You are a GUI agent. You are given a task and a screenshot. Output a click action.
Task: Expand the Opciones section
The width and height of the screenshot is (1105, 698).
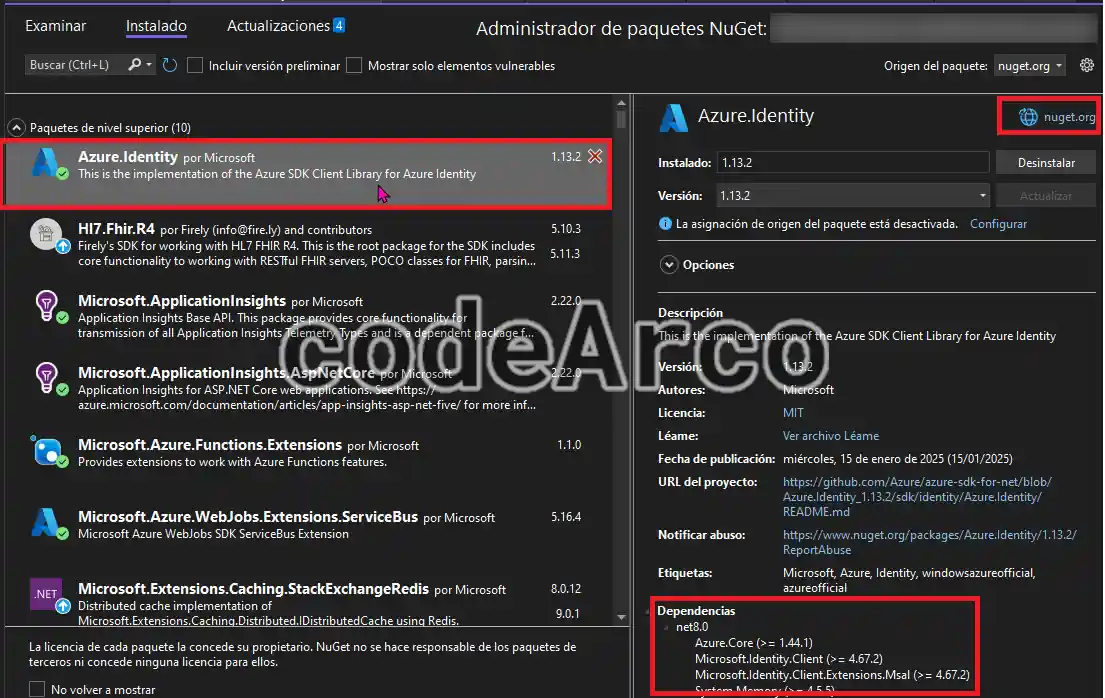(668, 264)
